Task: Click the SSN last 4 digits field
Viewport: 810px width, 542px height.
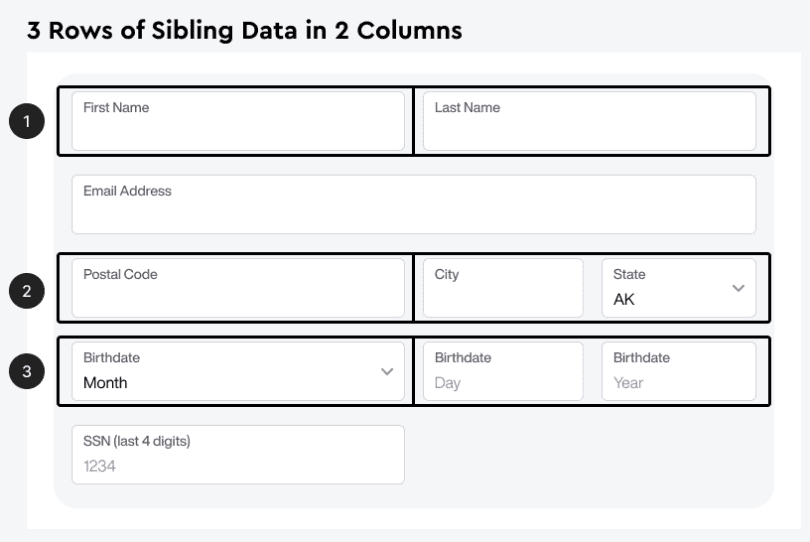Action: click(238, 455)
